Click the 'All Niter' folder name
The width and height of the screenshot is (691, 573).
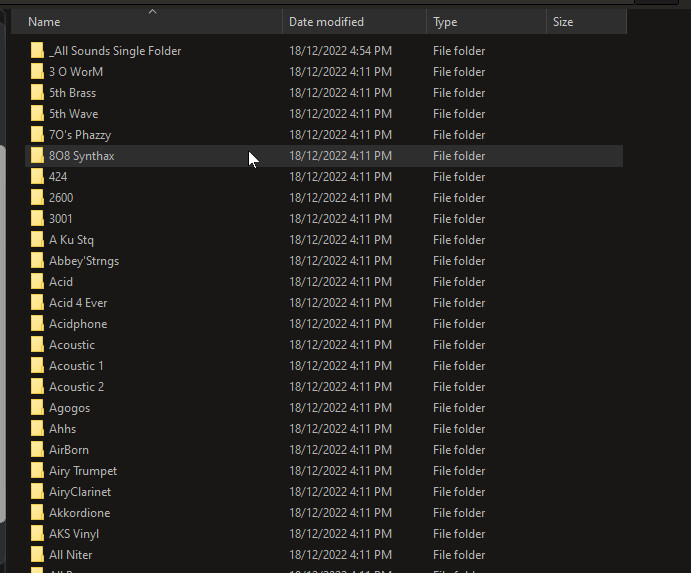(x=71, y=555)
